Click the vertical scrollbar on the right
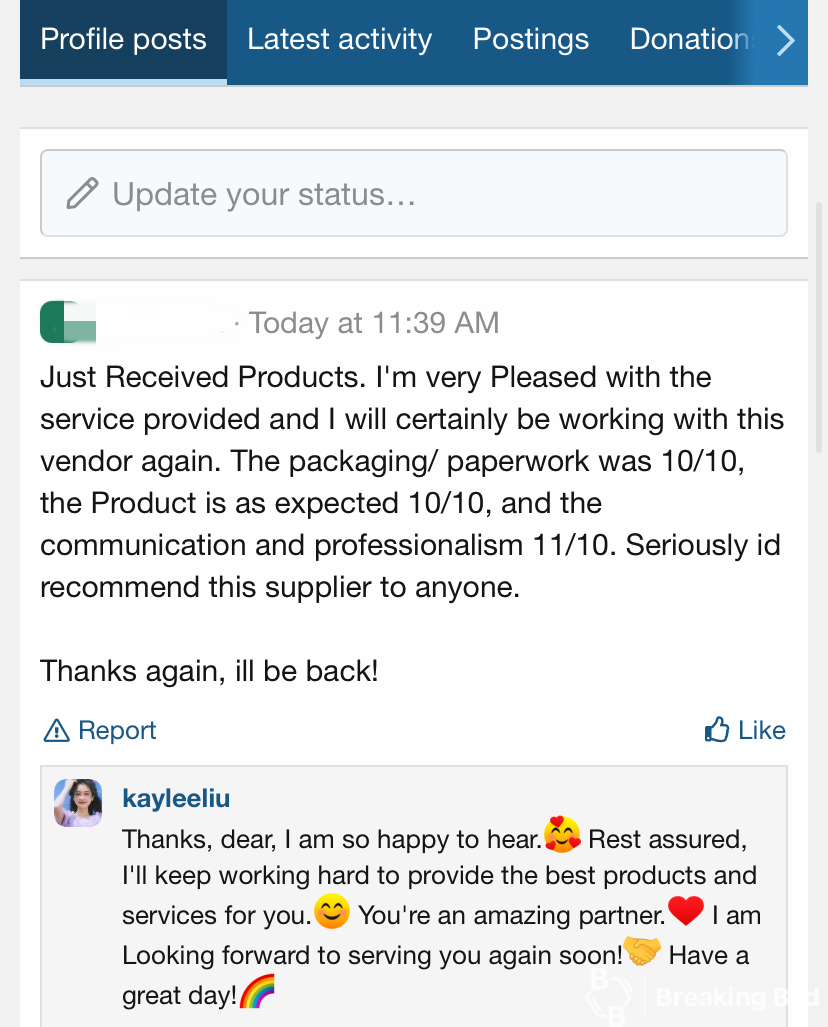The width and height of the screenshot is (828, 1027). click(x=820, y=330)
